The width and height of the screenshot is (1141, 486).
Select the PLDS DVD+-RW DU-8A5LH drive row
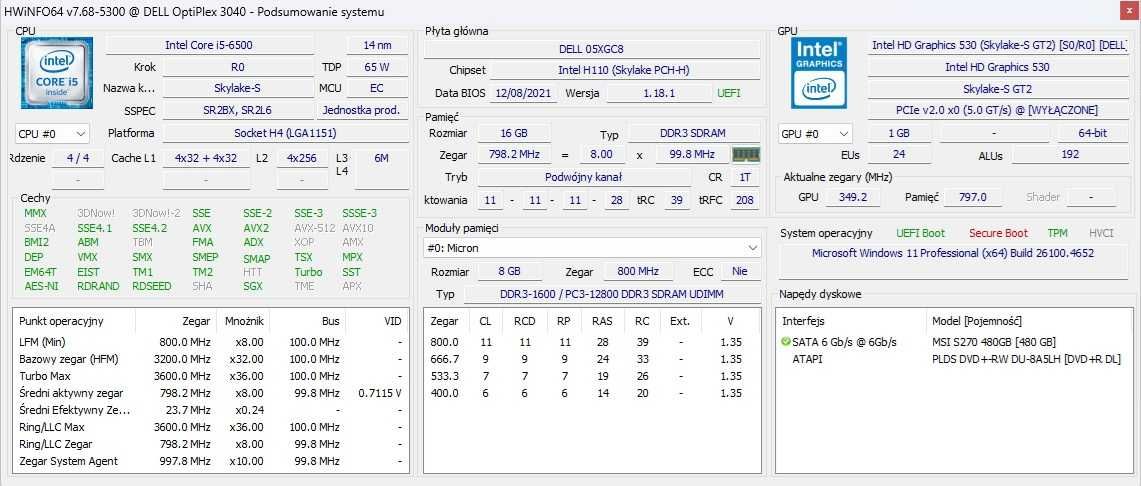click(x=953, y=359)
